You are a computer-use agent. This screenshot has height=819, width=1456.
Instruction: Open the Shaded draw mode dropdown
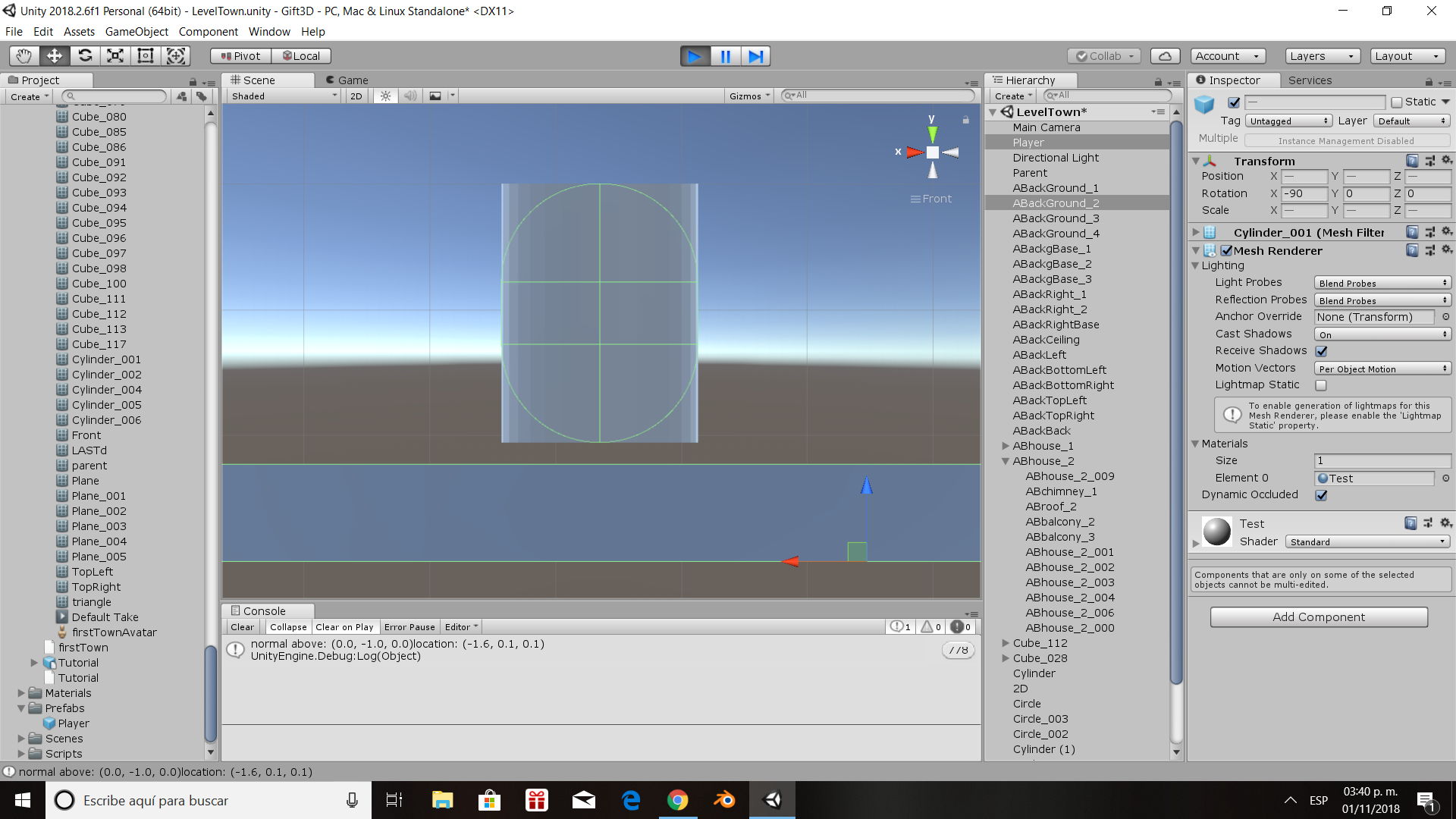284,96
